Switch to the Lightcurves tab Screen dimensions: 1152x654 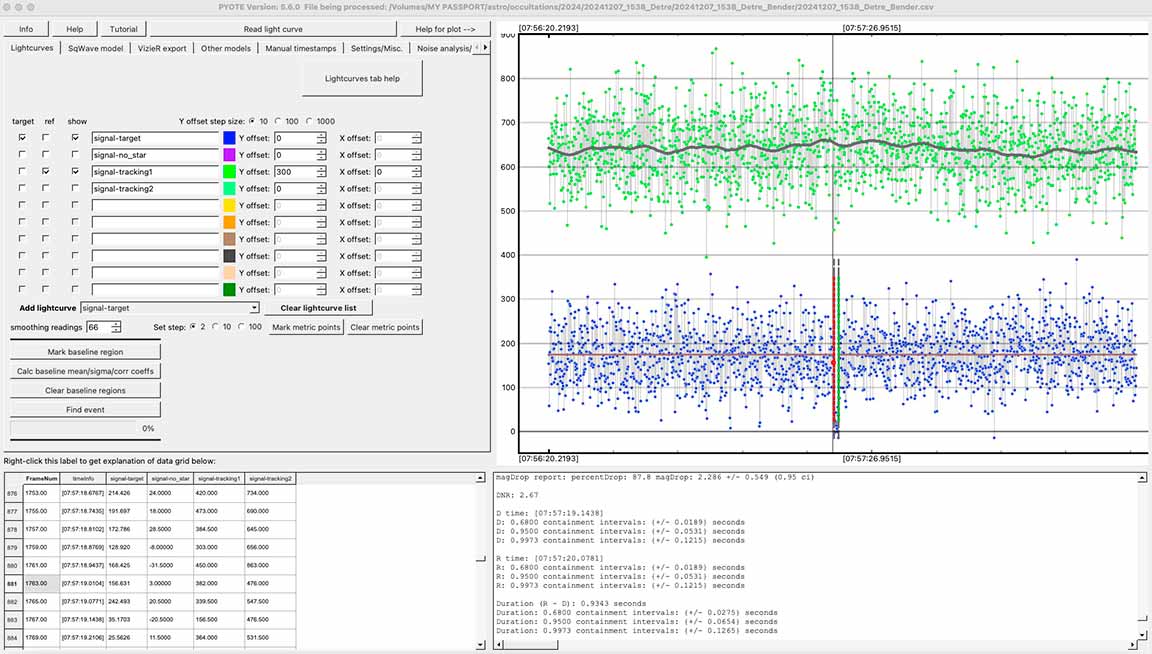pos(32,48)
